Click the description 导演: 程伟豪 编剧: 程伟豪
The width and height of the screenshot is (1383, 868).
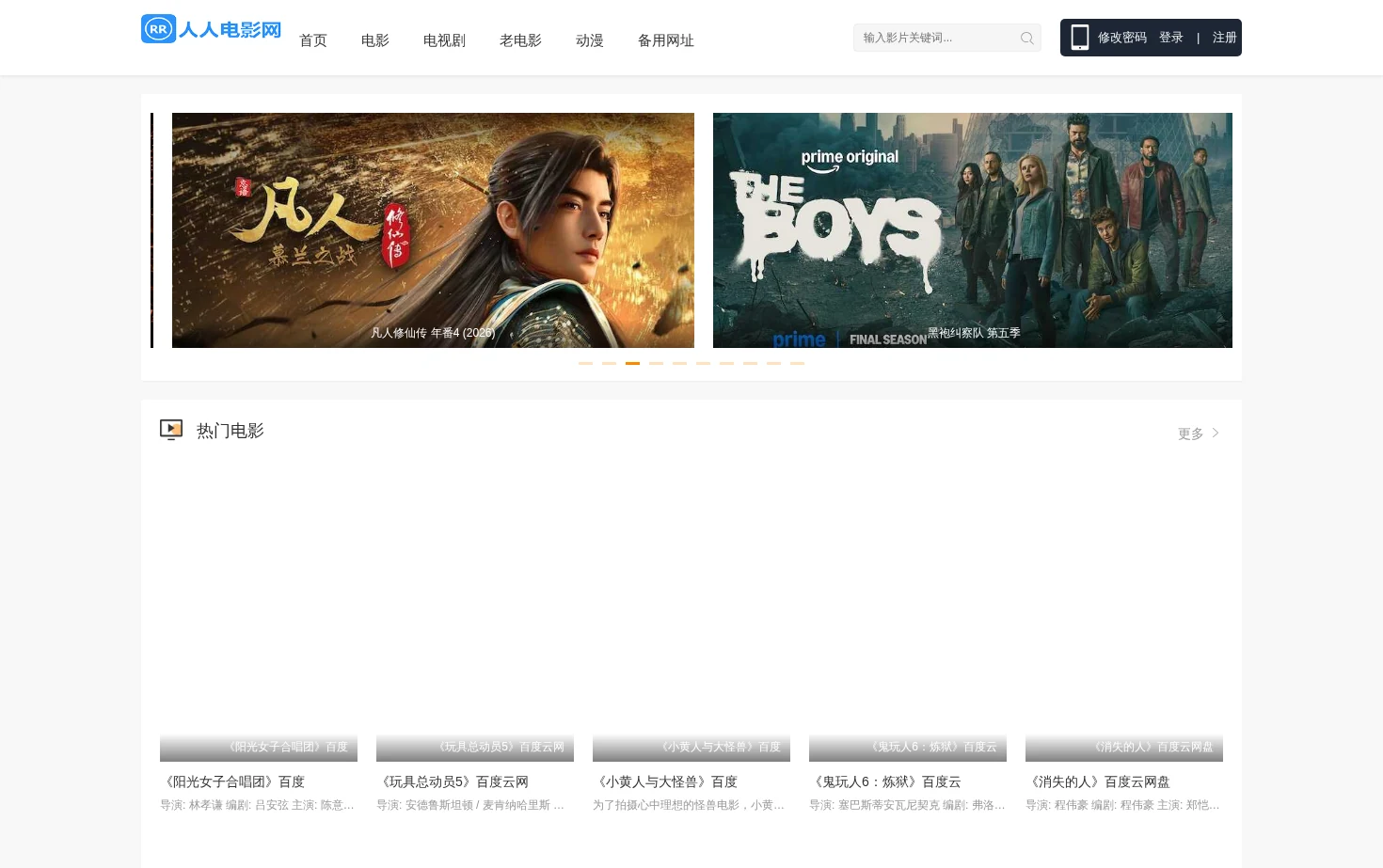1122,805
